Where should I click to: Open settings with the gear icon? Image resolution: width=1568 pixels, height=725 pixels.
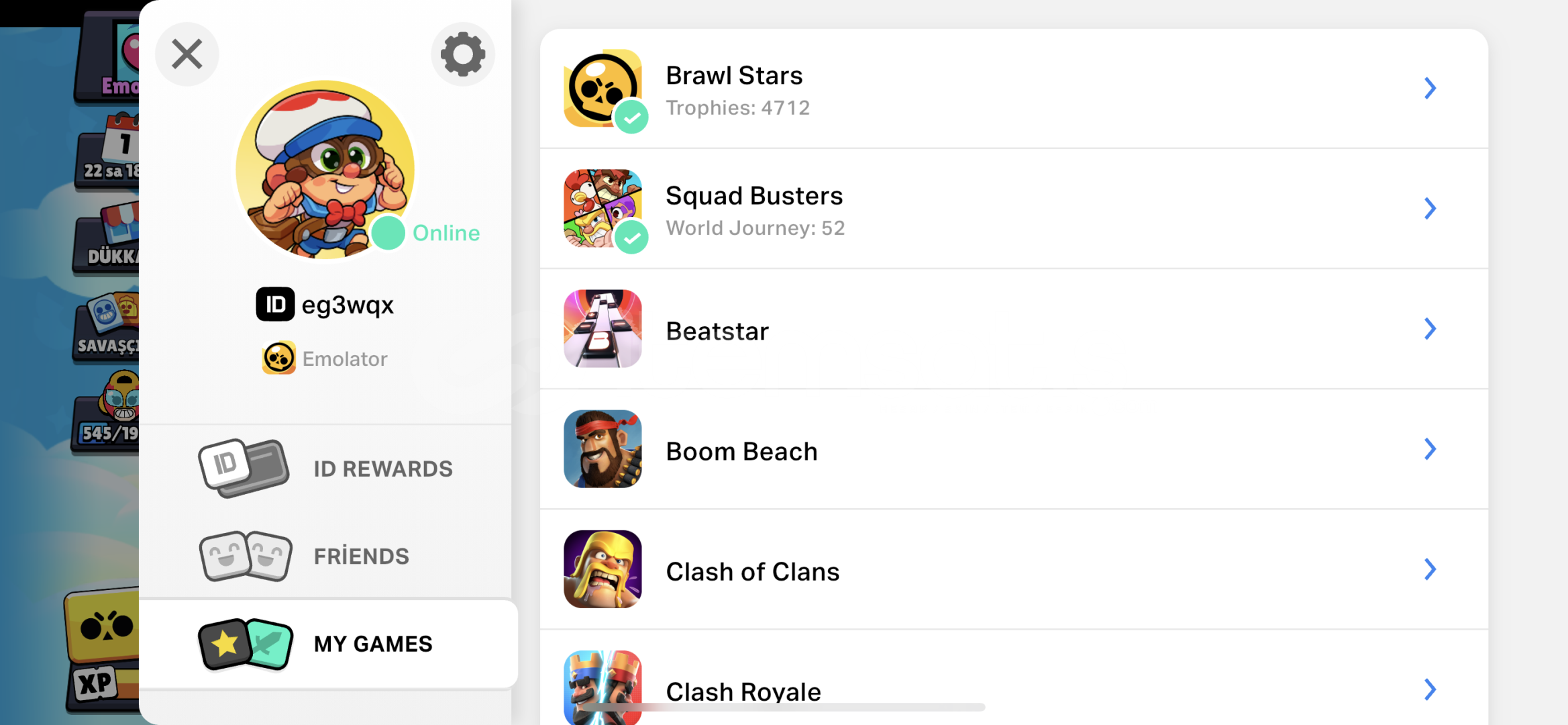[463, 54]
